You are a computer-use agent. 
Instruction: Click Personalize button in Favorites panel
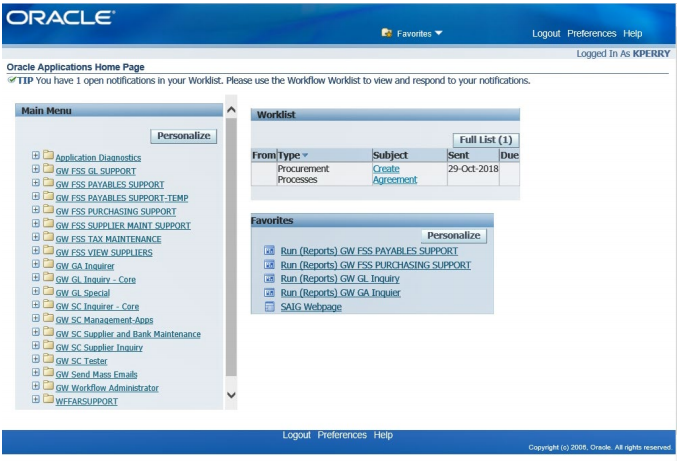(x=454, y=235)
